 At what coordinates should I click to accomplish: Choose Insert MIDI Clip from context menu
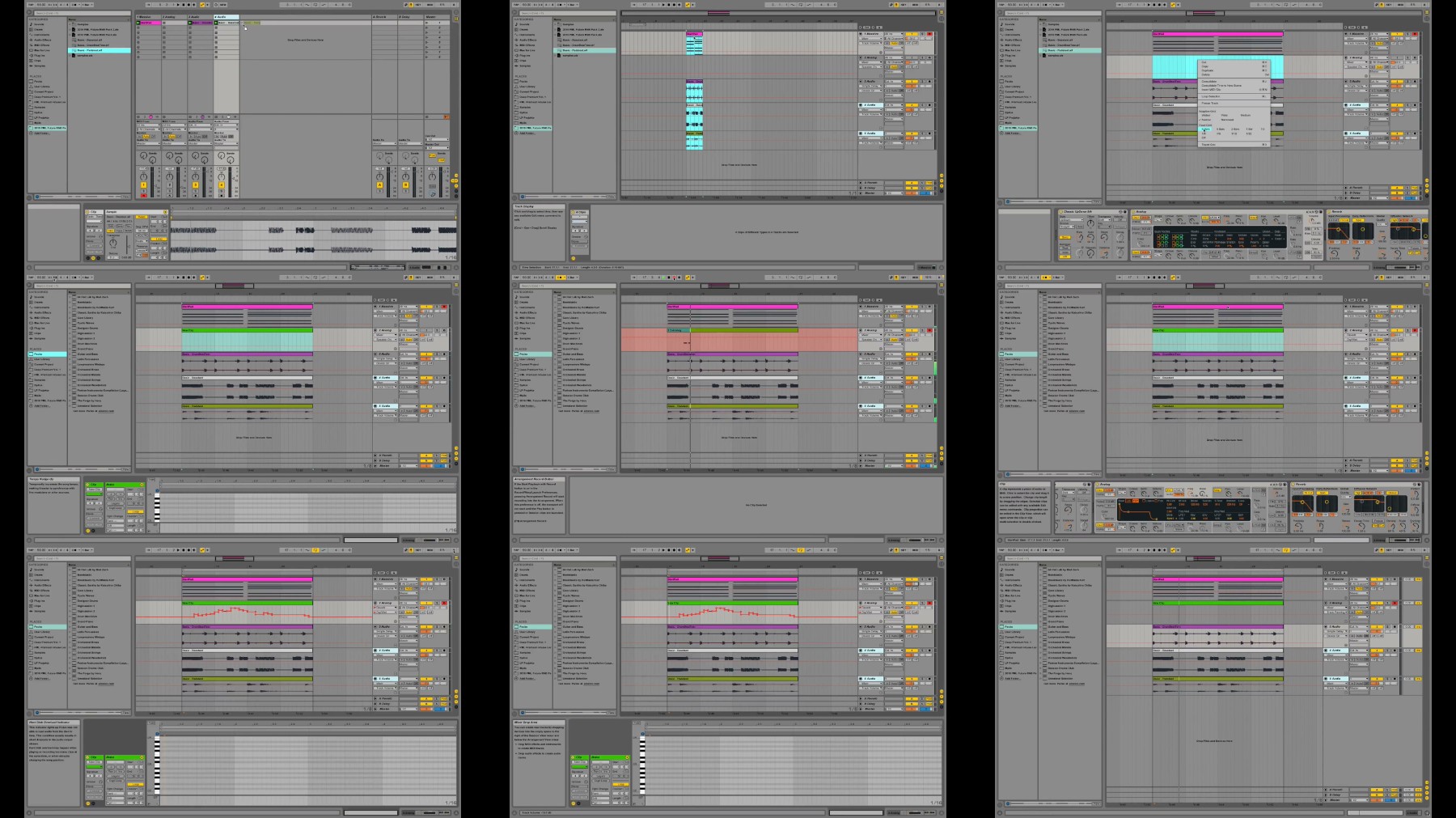click(1234, 90)
